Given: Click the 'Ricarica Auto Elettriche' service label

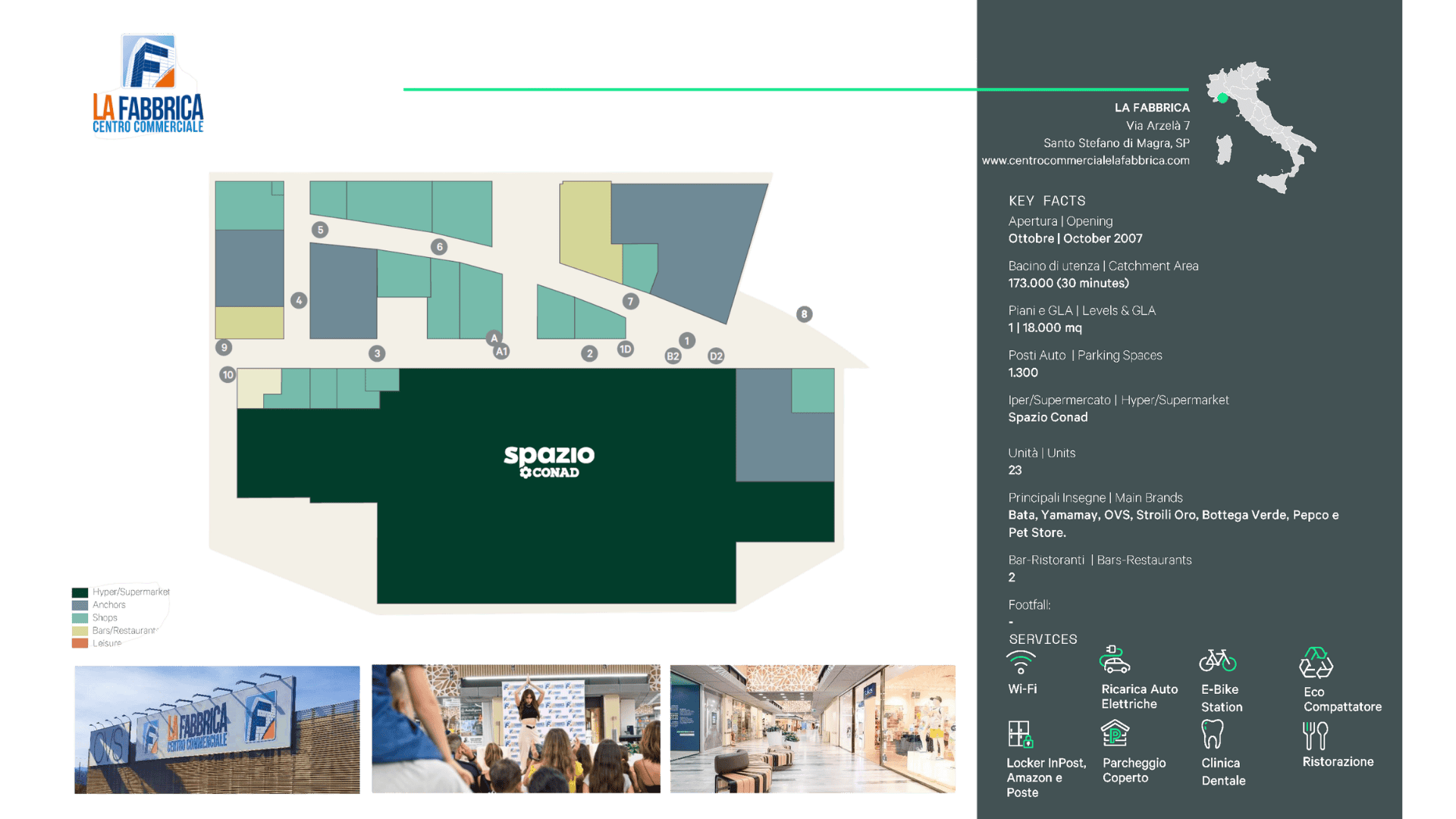Looking at the screenshot, I should point(1140,696).
